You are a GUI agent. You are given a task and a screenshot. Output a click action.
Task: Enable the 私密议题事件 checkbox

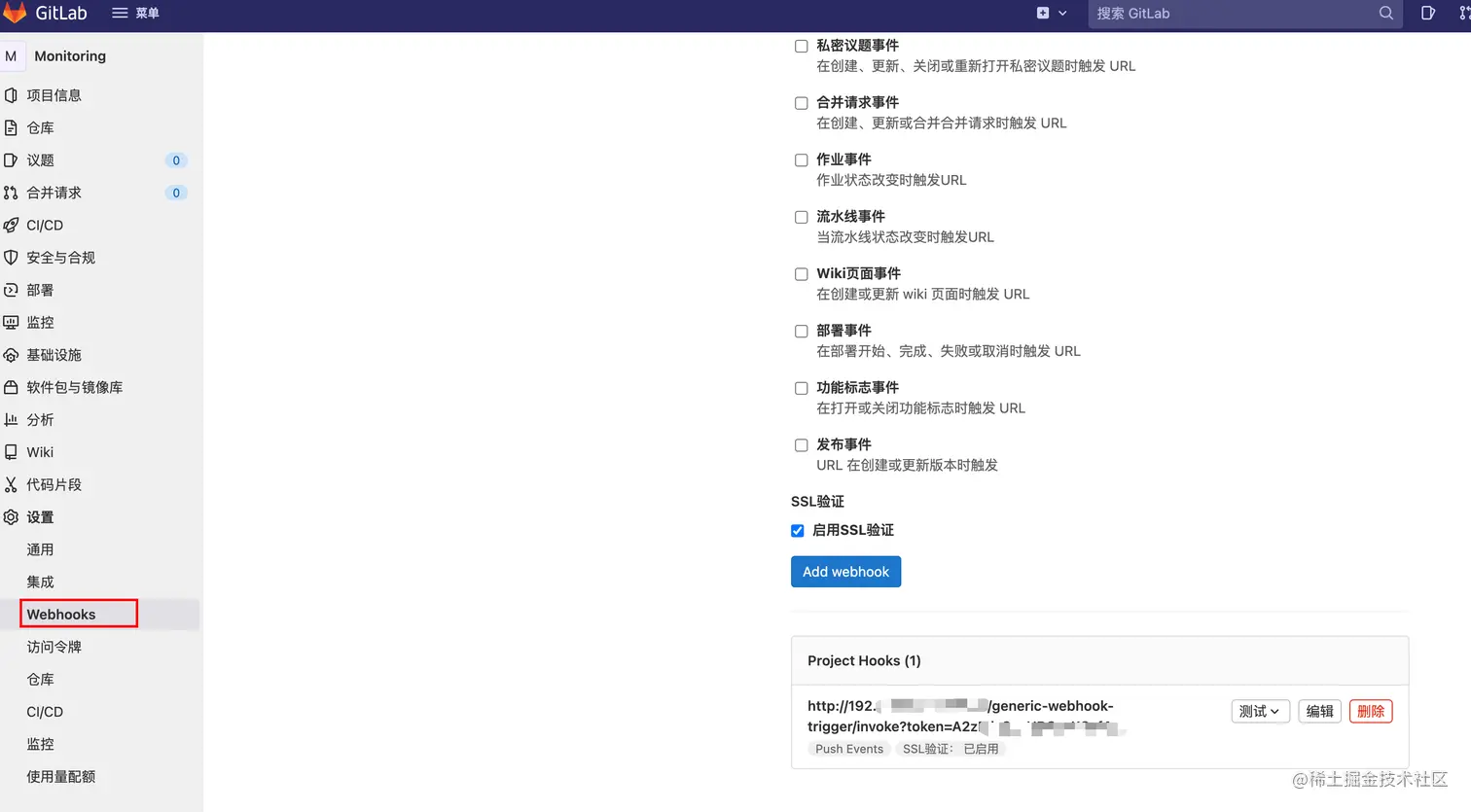click(x=801, y=46)
